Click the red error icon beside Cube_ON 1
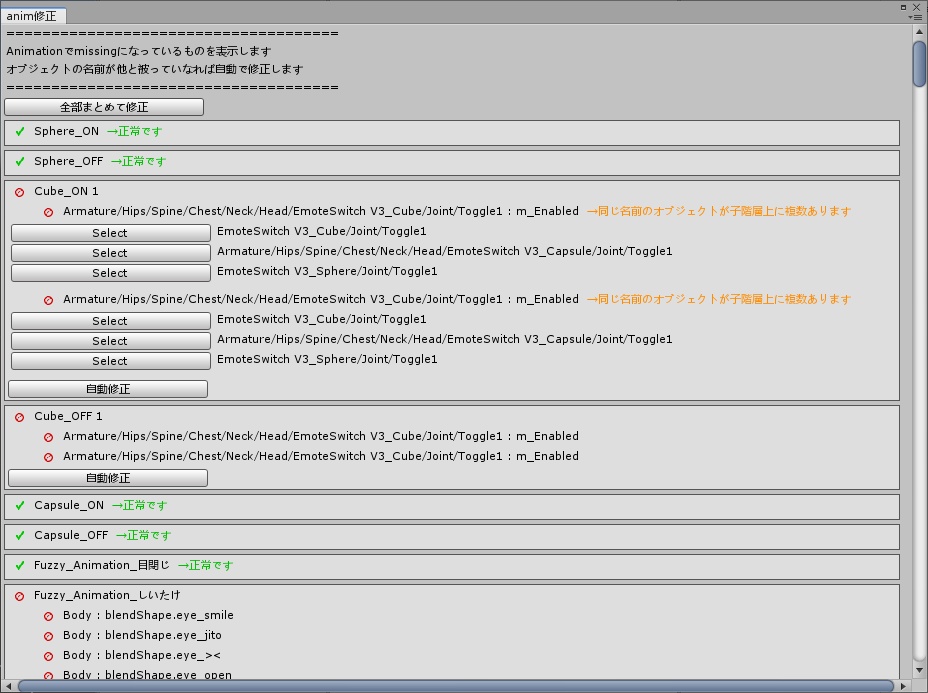 20,191
